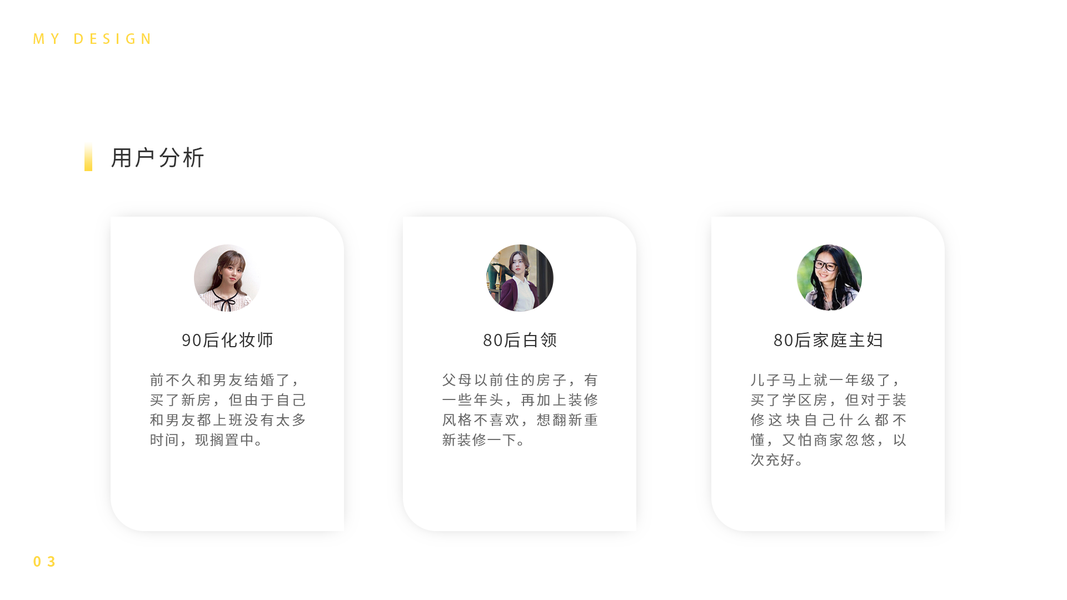Click the description starting 父母以前住的房子
Image resolution: width=1067 pixels, height=600 pixels.
520,410
